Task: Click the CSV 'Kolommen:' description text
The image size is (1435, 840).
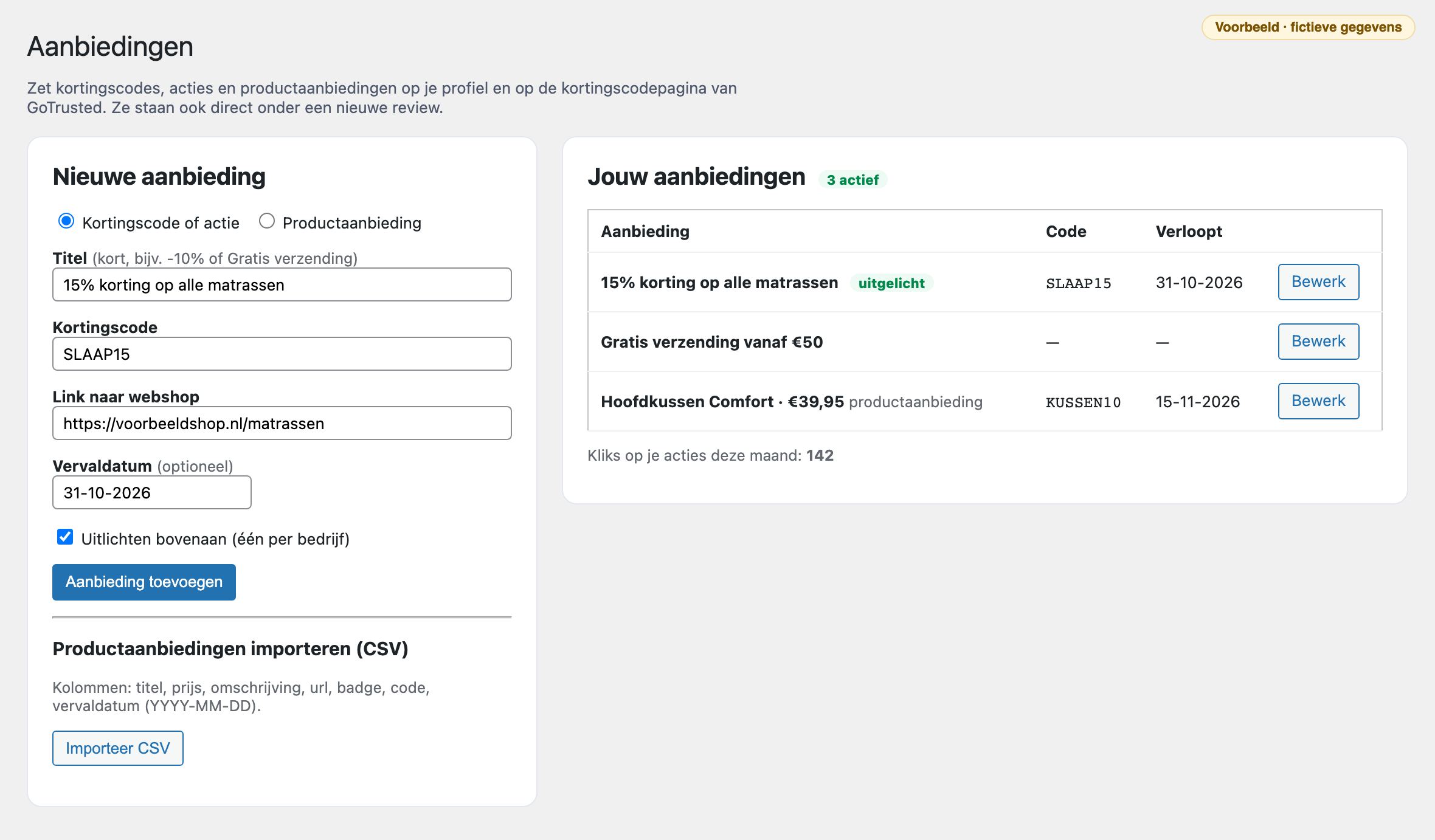Action: click(241, 697)
